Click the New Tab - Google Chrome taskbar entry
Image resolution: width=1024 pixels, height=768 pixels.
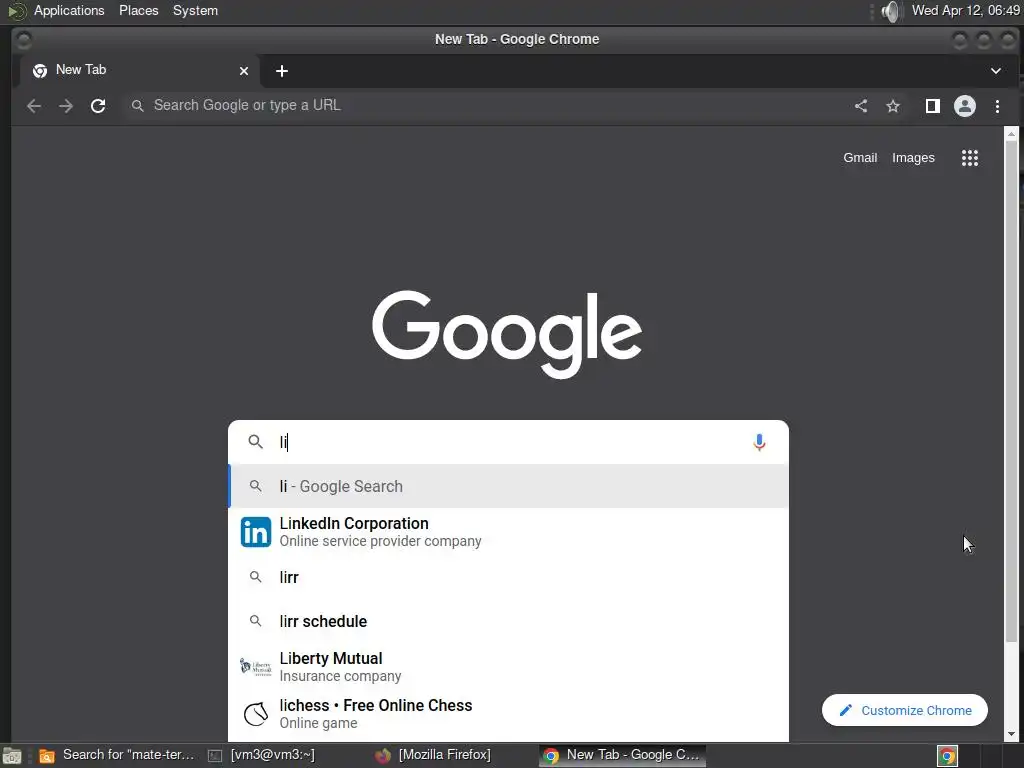click(622, 755)
